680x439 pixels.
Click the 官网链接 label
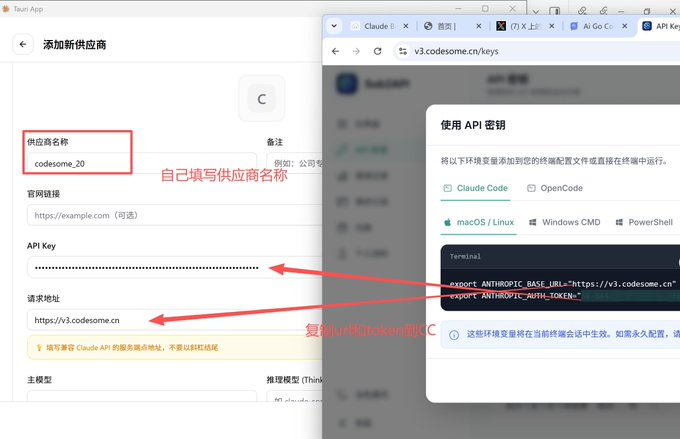coord(43,194)
